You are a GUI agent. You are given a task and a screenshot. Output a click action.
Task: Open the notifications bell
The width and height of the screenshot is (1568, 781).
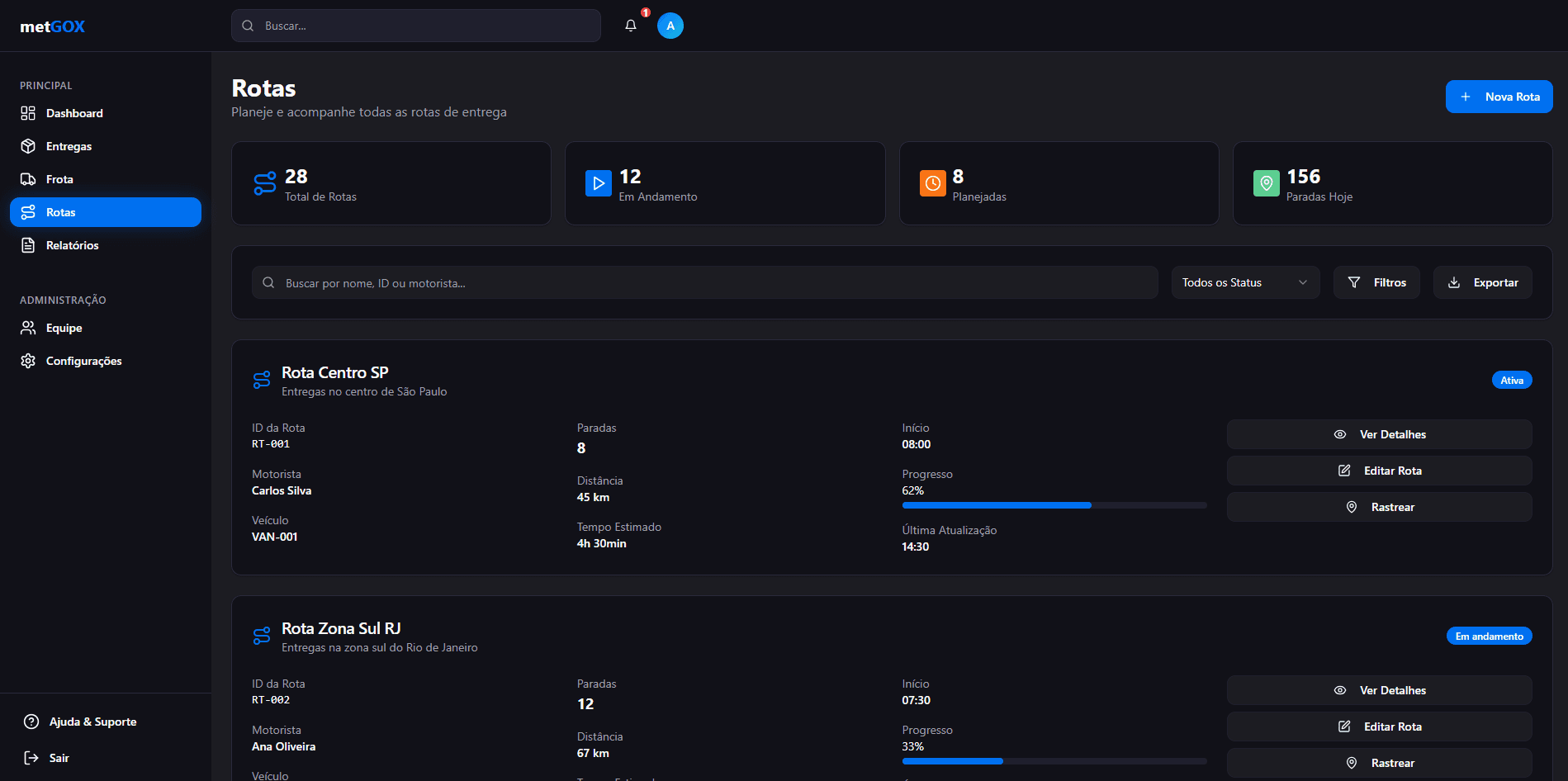tap(631, 26)
